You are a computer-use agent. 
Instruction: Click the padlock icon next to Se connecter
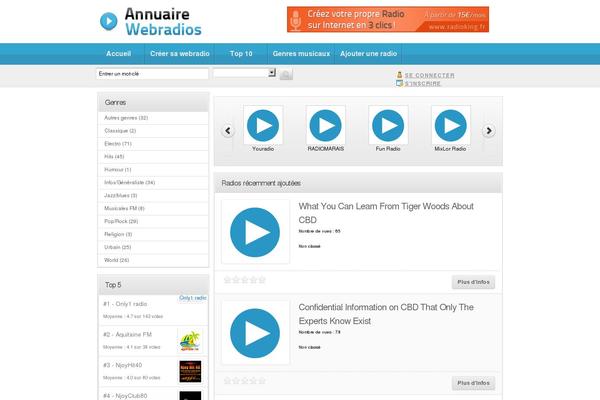click(x=399, y=75)
